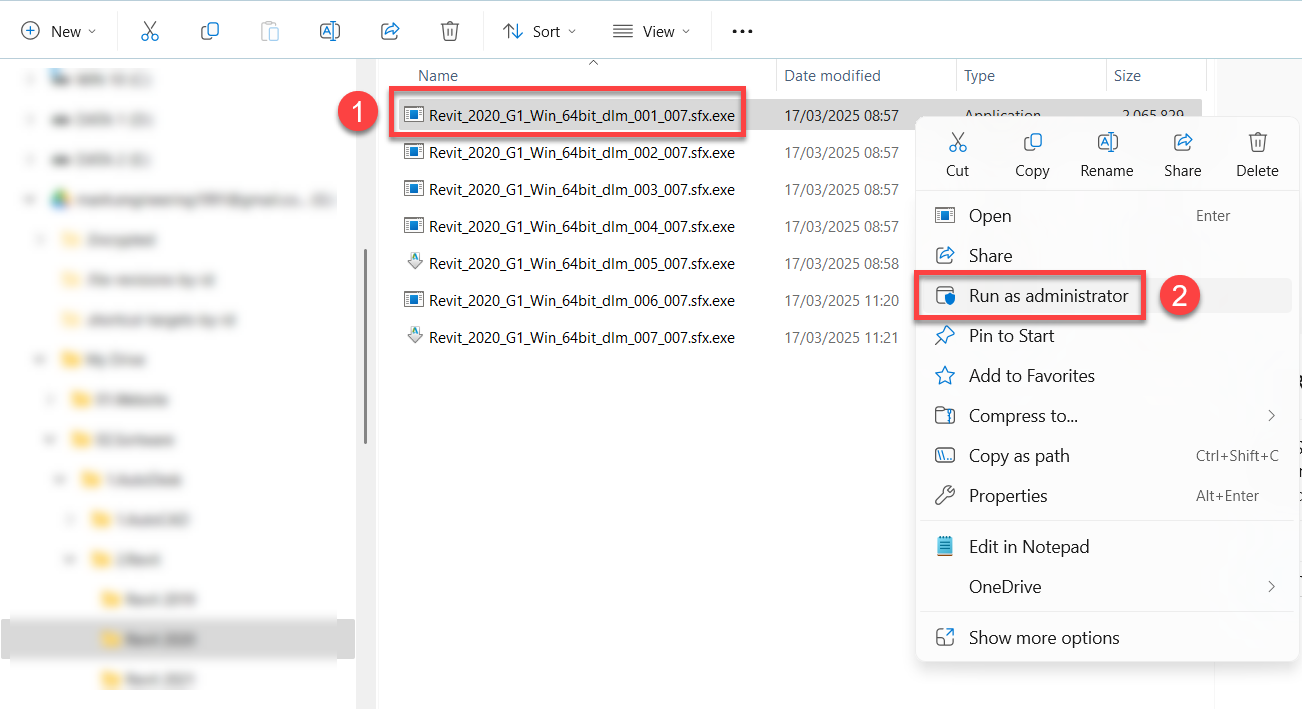The height and width of the screenshot is (709, 1302).
Task: Click the icon of Revit dlm_005_007.sfx.exe
Action: pyautogui.click(x=414, y=263)
